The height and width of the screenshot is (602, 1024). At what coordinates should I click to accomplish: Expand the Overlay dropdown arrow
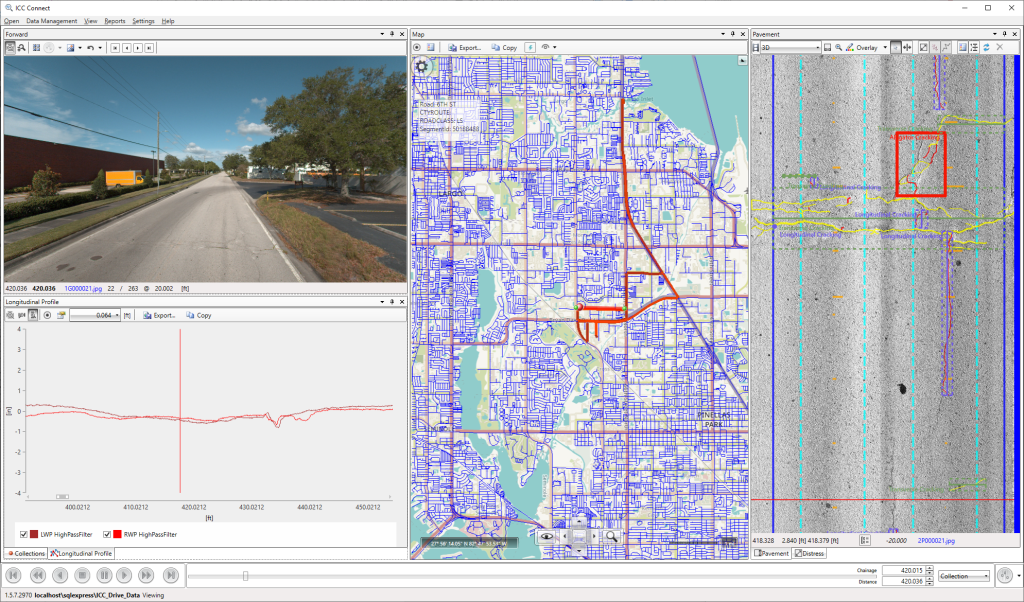[884, 47]
